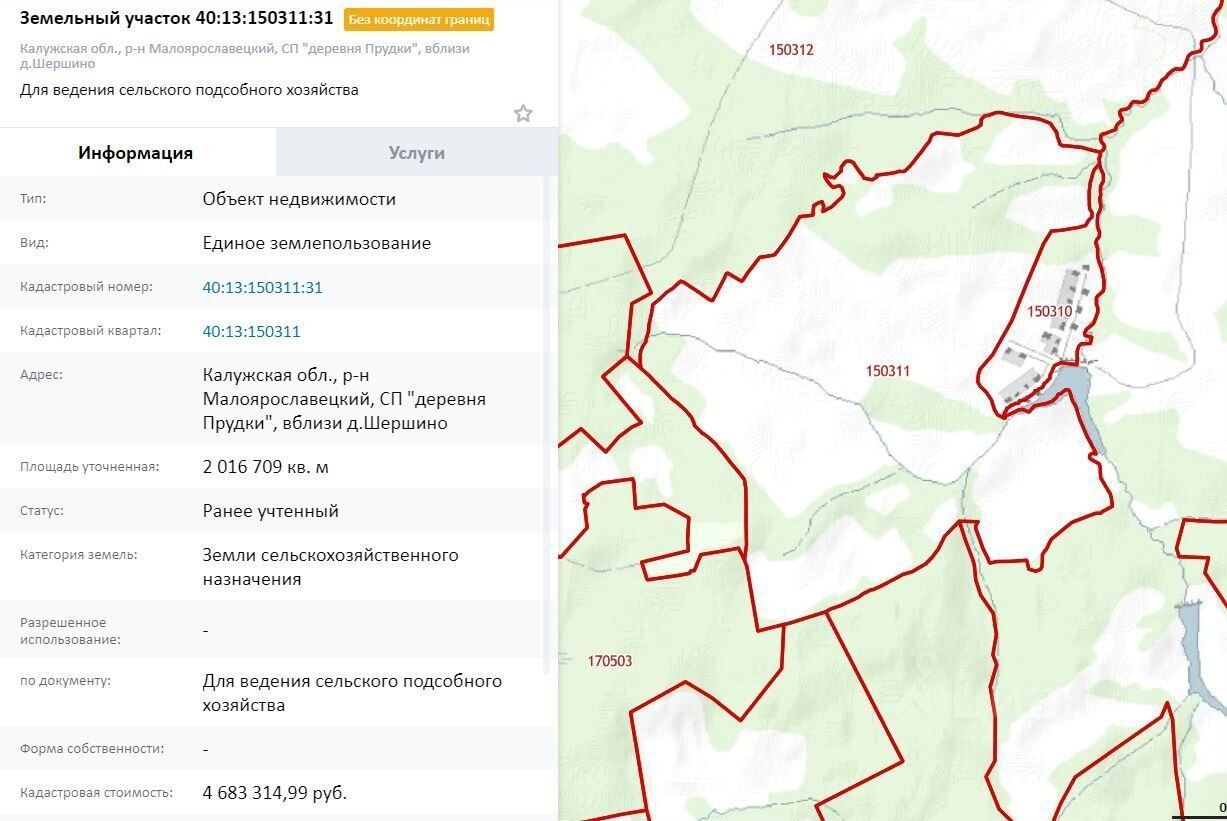
Task: Click cadastral value 4 683 314,99 руб.
Action: [x=275, y=793]
